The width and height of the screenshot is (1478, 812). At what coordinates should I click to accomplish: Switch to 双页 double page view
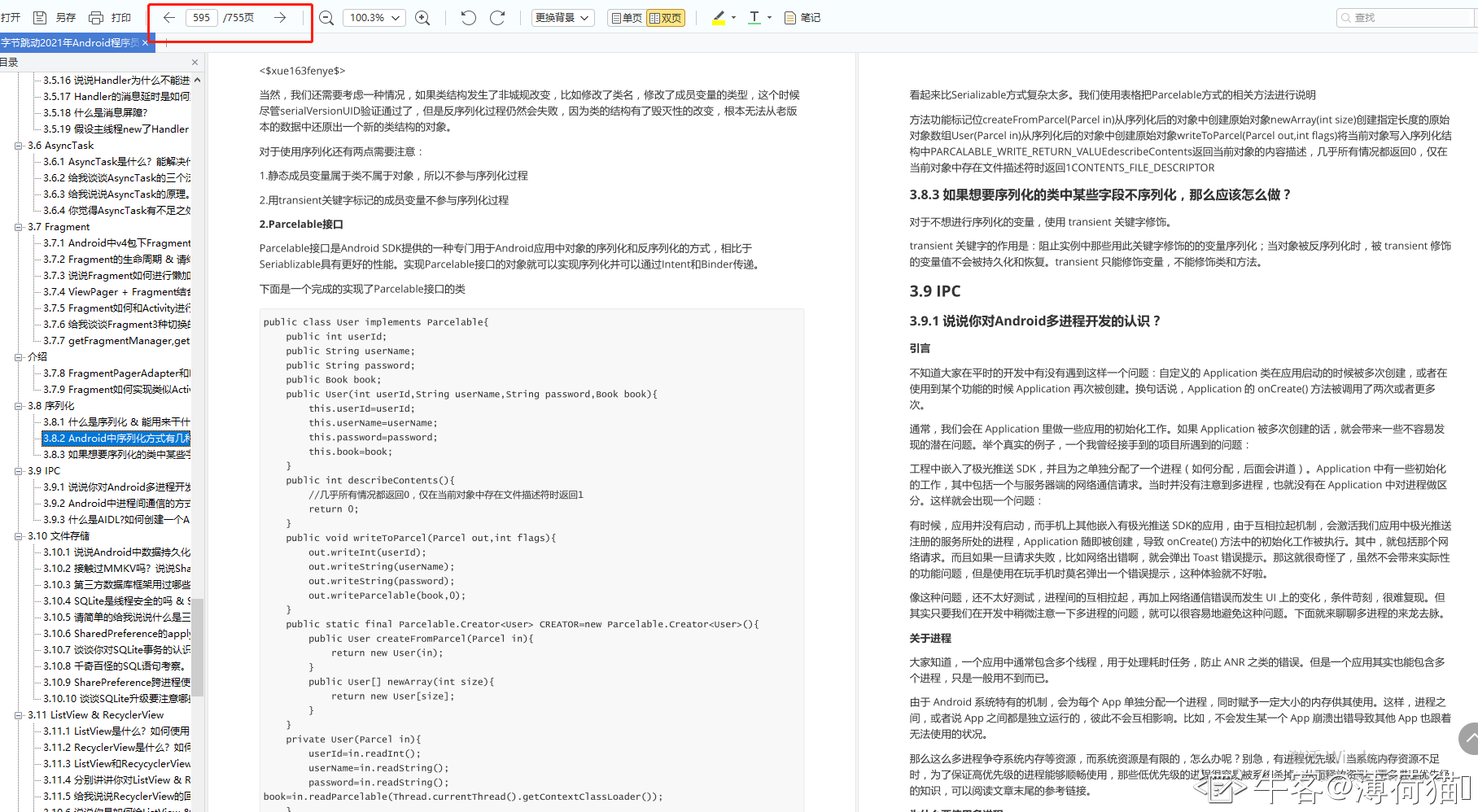[665, 18]
